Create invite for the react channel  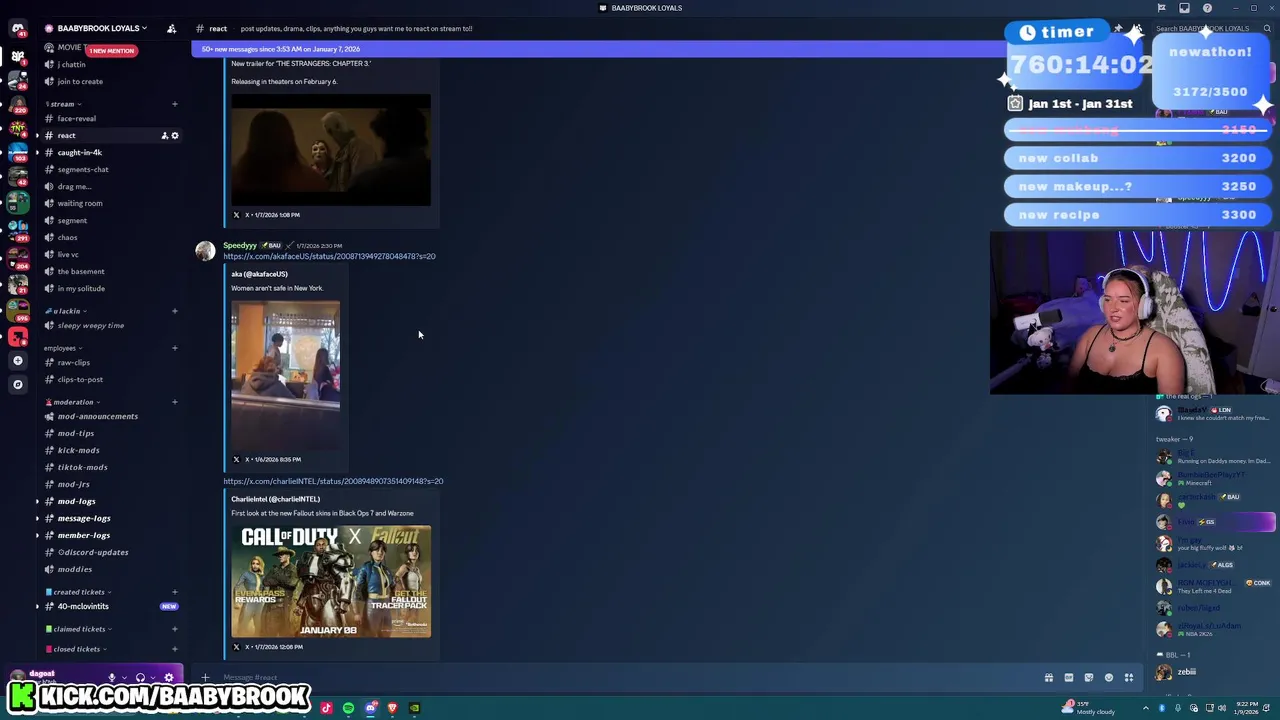[164, 136]
